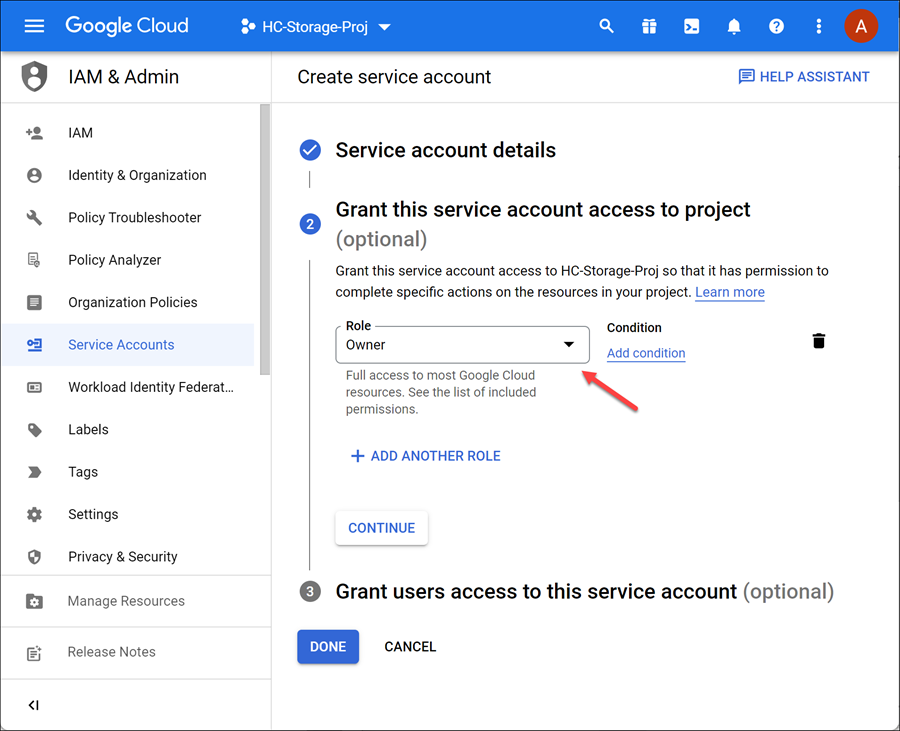Click the Grant this service account heading
This screenshot has height=731, width=900.
[x=542, y=224]
